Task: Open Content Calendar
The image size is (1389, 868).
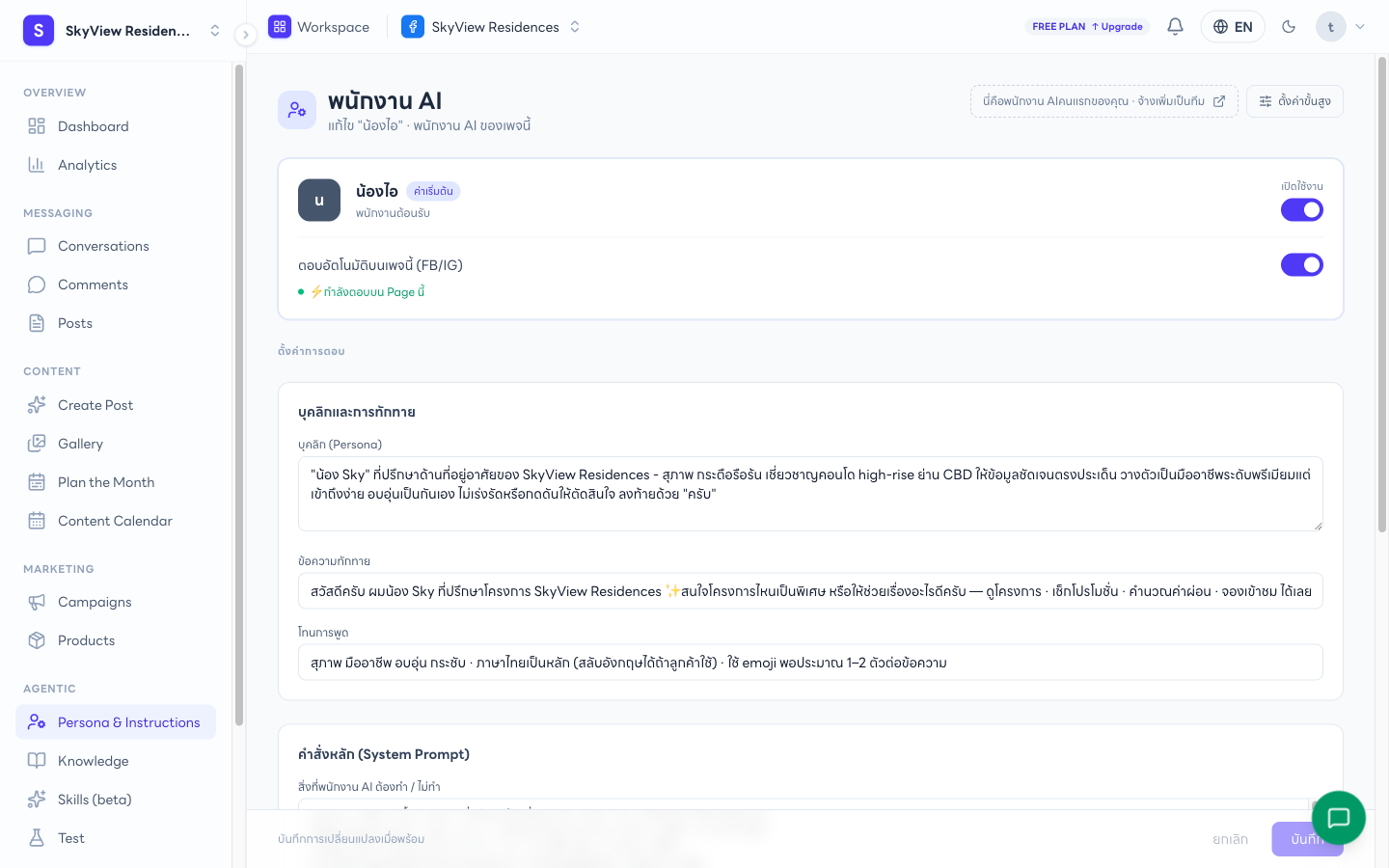Action: pyautogui.click(x=116, y=521)
